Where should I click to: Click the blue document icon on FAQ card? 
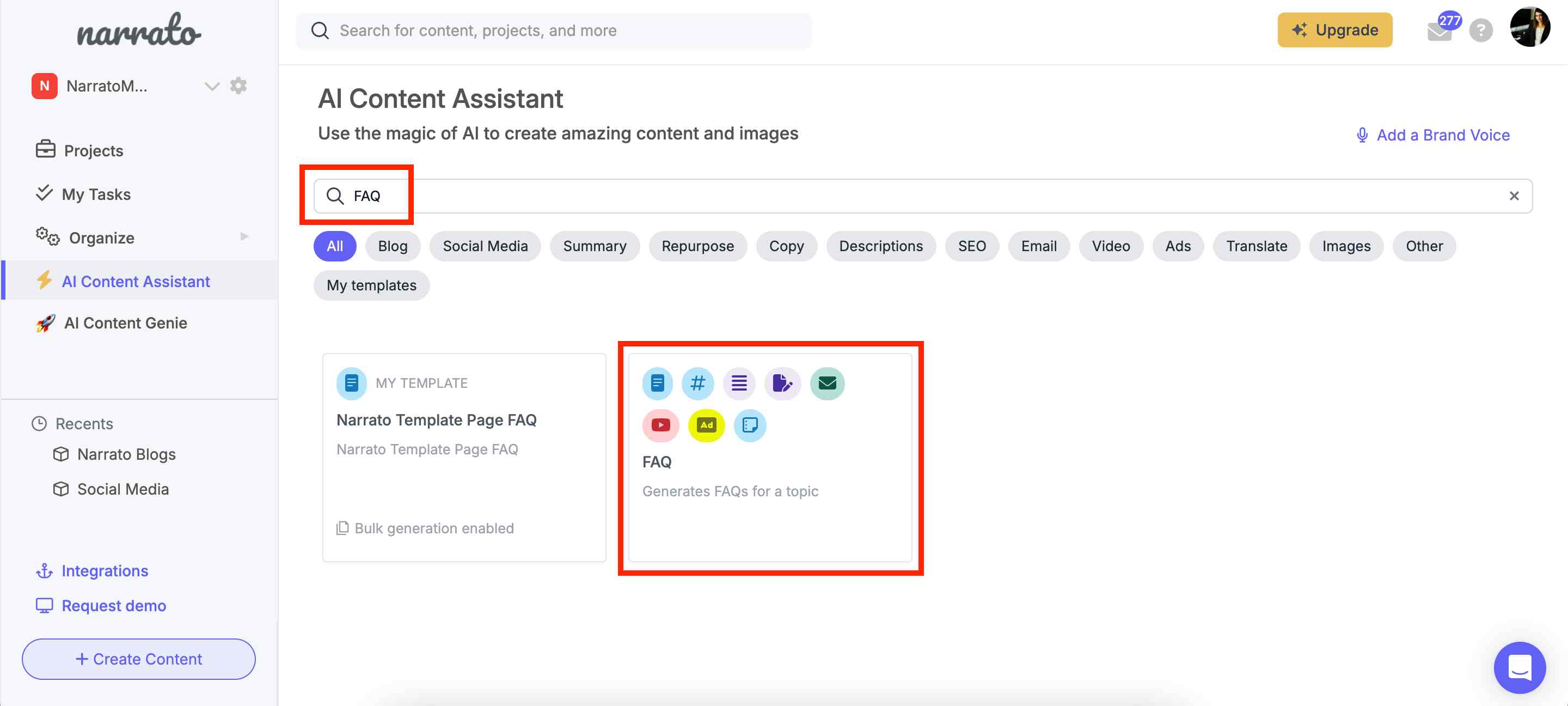point(657,383)
